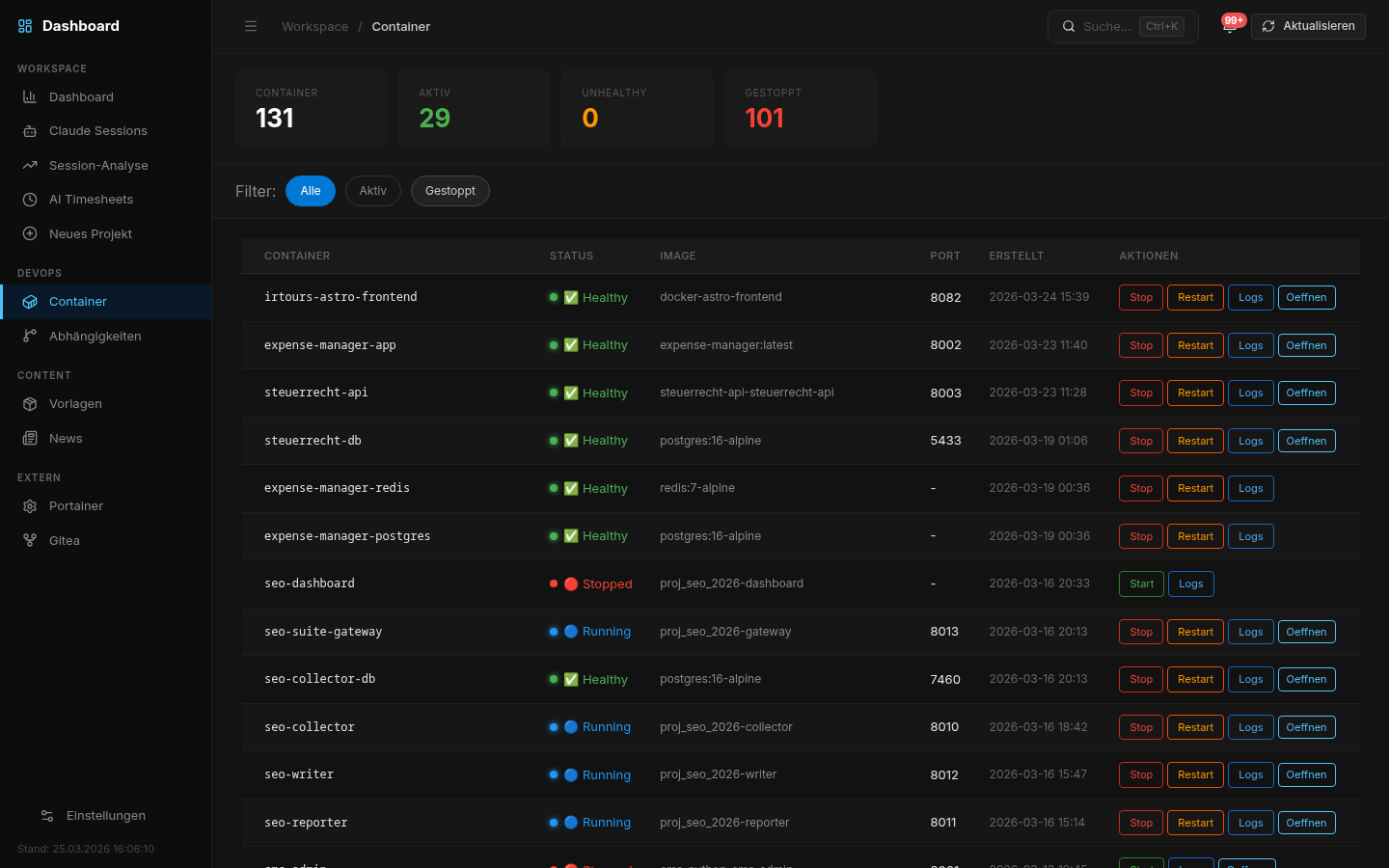Toggle the Gestoppt filter
The image size is (1389, 868).
[x=449, y=191]
